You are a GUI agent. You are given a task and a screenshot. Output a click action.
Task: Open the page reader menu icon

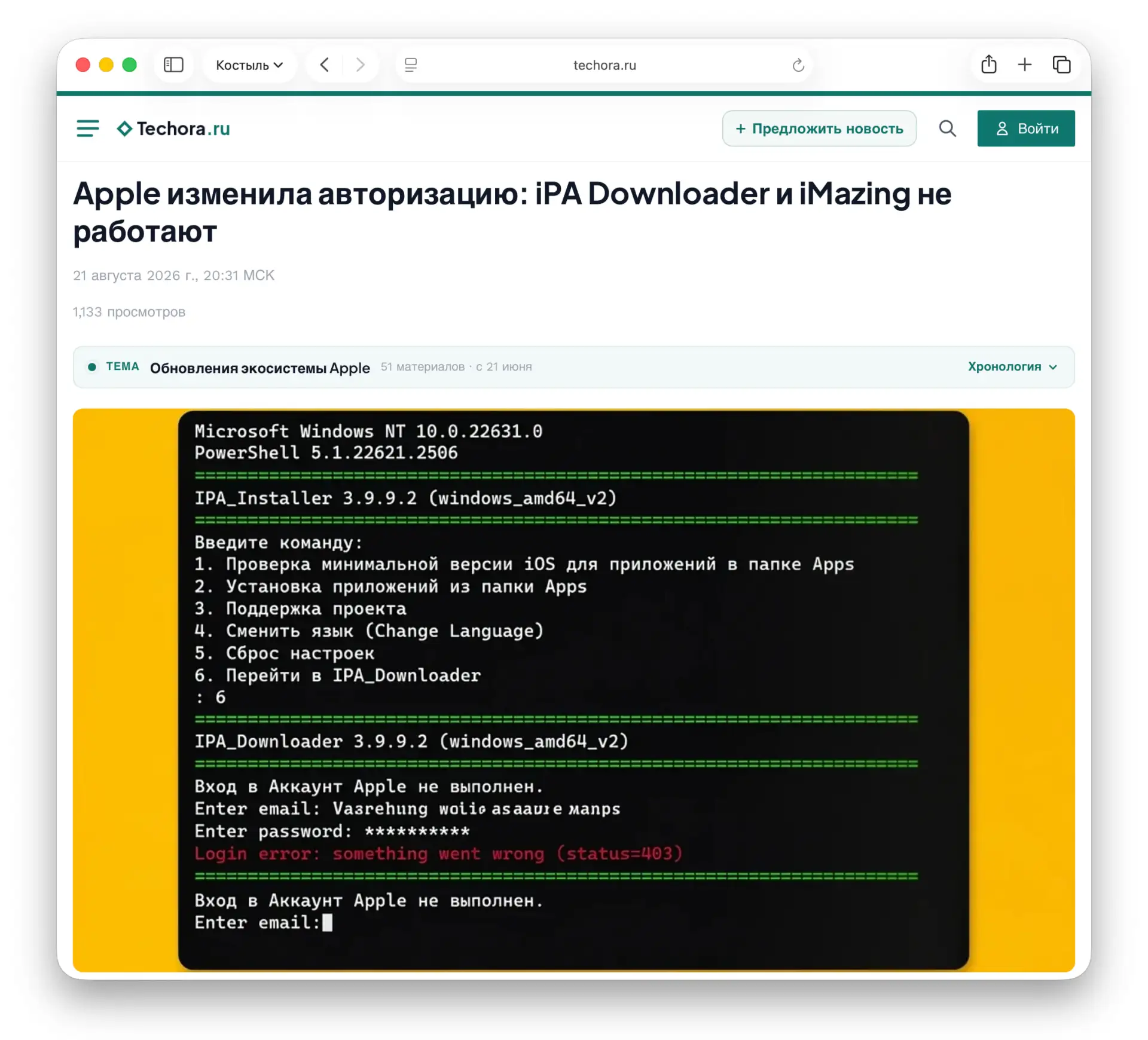pos(411,65)
